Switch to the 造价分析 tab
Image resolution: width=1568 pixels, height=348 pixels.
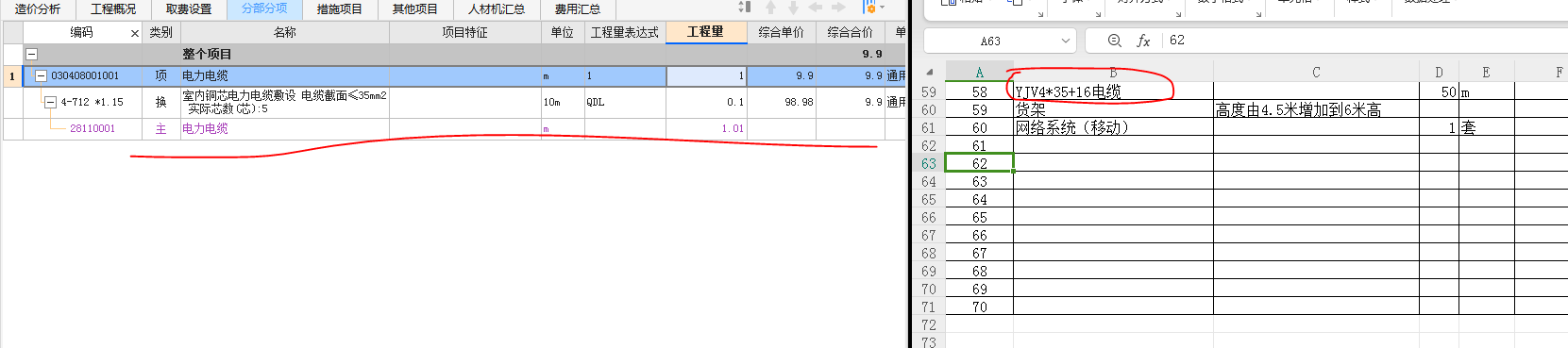tap(38, 9)
